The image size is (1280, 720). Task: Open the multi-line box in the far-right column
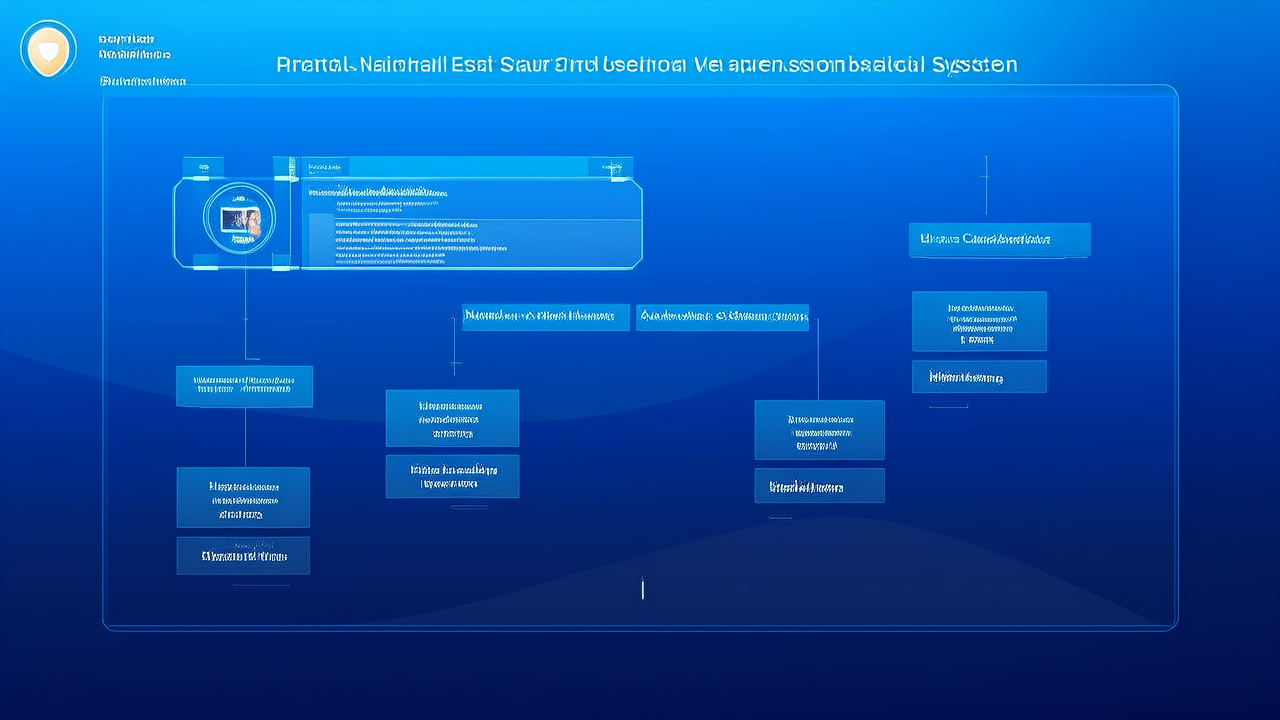click(x=979, y=321)
